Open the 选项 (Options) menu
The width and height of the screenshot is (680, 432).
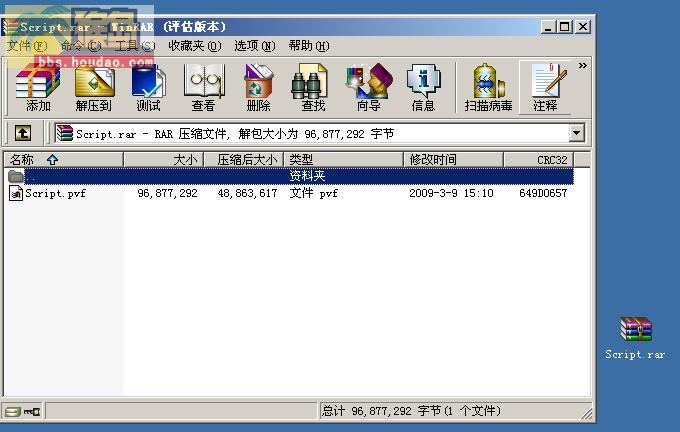tap(255, 46)
